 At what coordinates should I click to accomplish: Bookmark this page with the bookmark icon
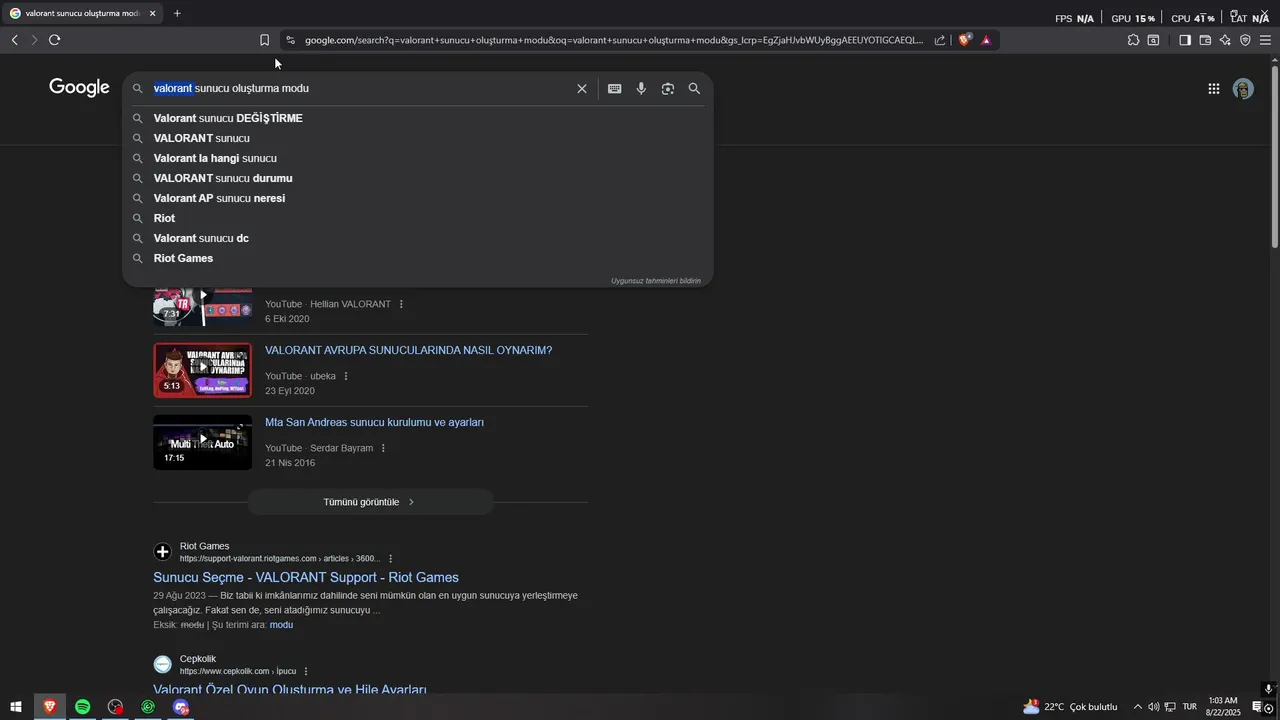coord(264,40)
